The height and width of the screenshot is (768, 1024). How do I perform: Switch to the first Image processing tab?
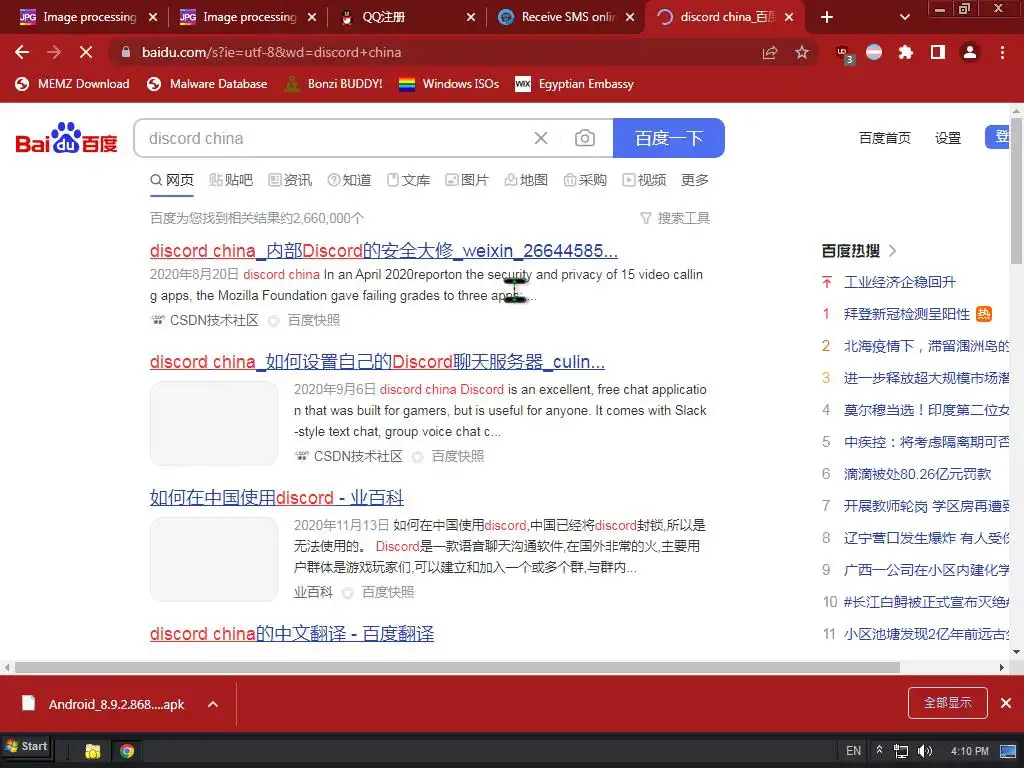coord(87,17)
